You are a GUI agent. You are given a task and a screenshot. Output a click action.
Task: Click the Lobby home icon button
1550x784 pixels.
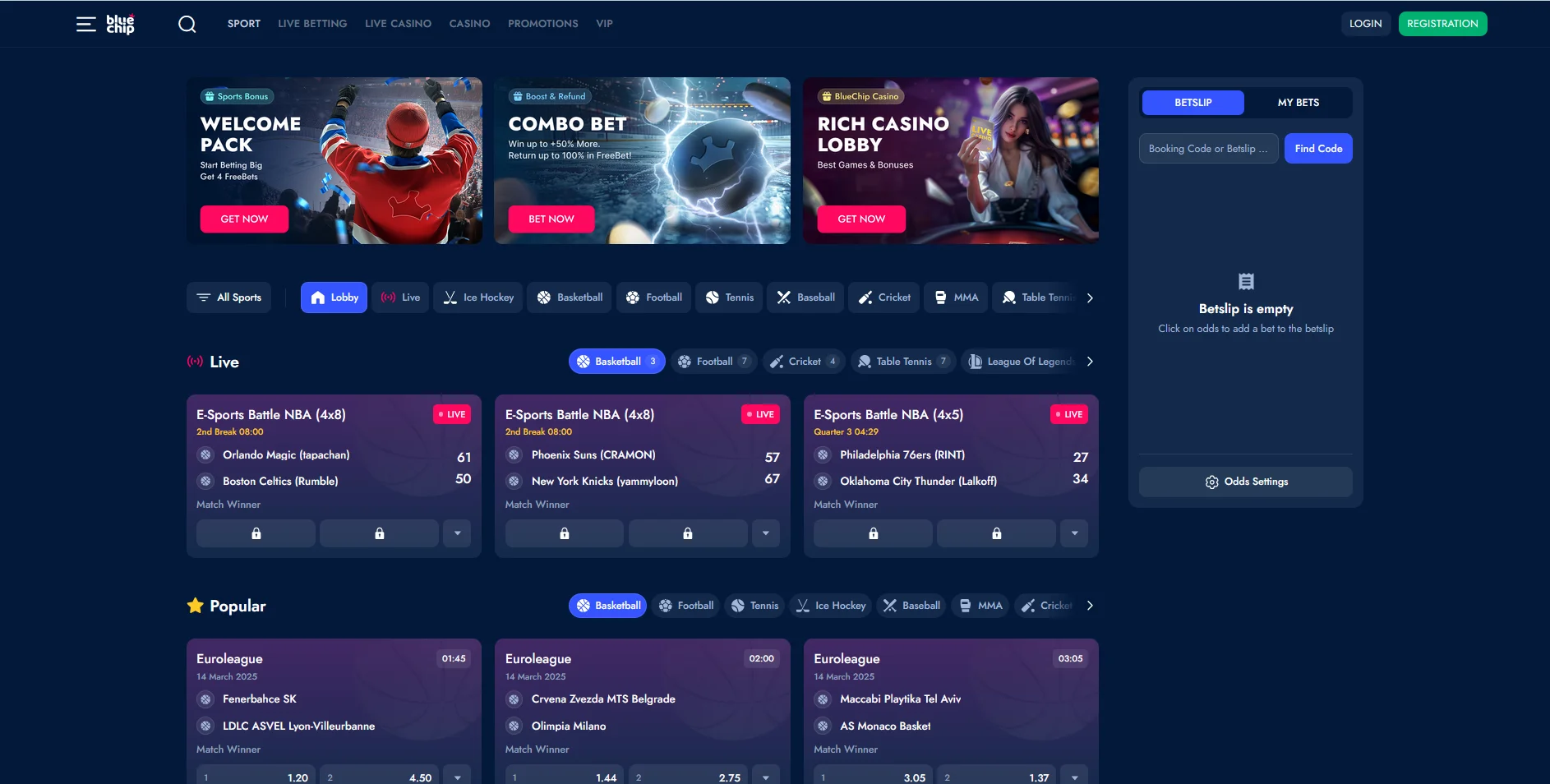[334, 297]
